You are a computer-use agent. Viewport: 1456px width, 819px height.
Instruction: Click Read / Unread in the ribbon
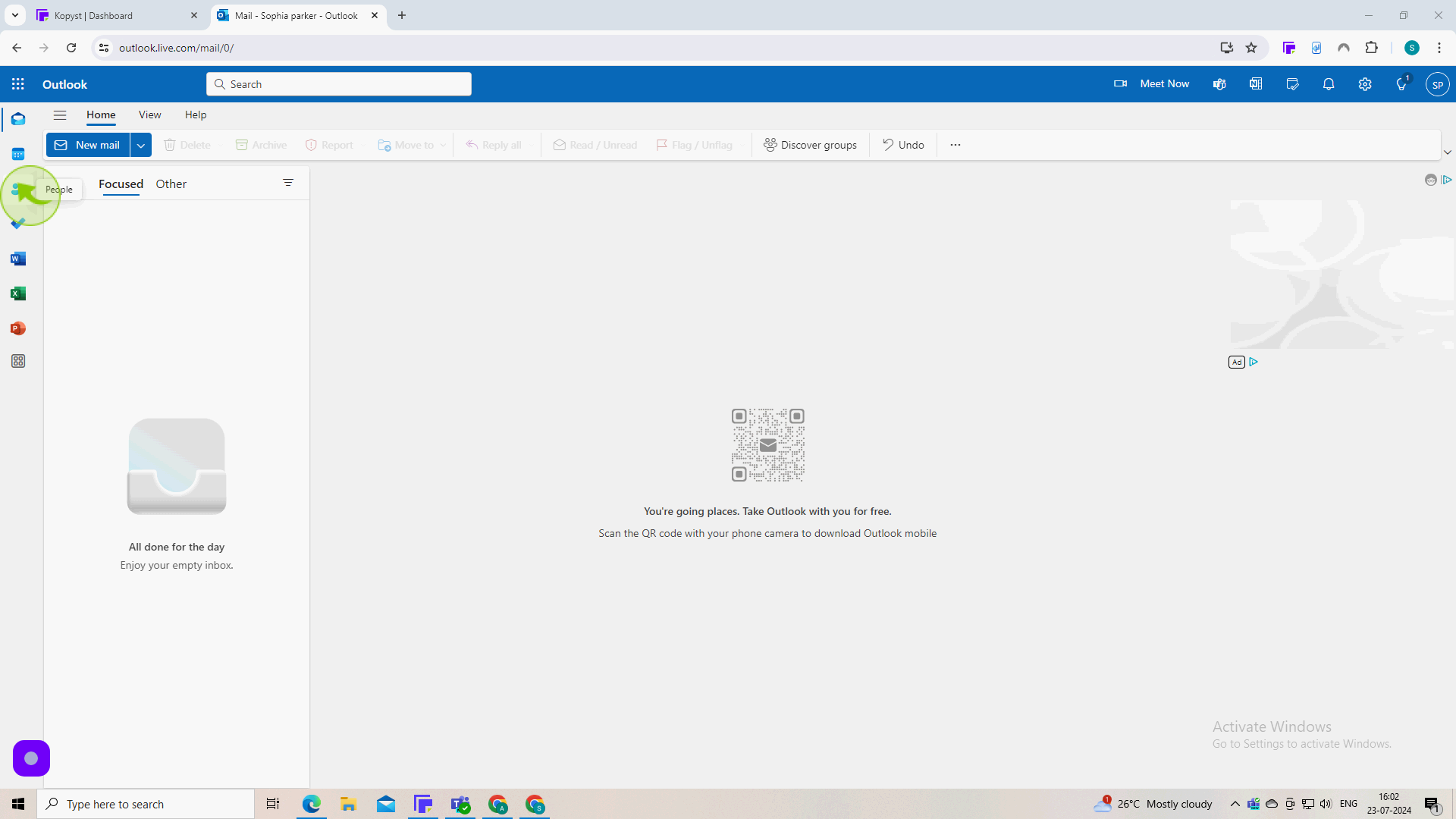[x=595, y=145]
